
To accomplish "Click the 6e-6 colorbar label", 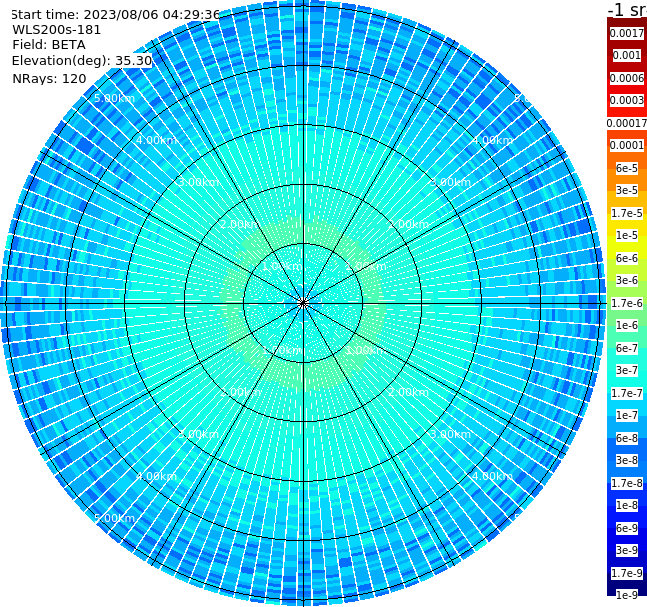I will (627, 258).
